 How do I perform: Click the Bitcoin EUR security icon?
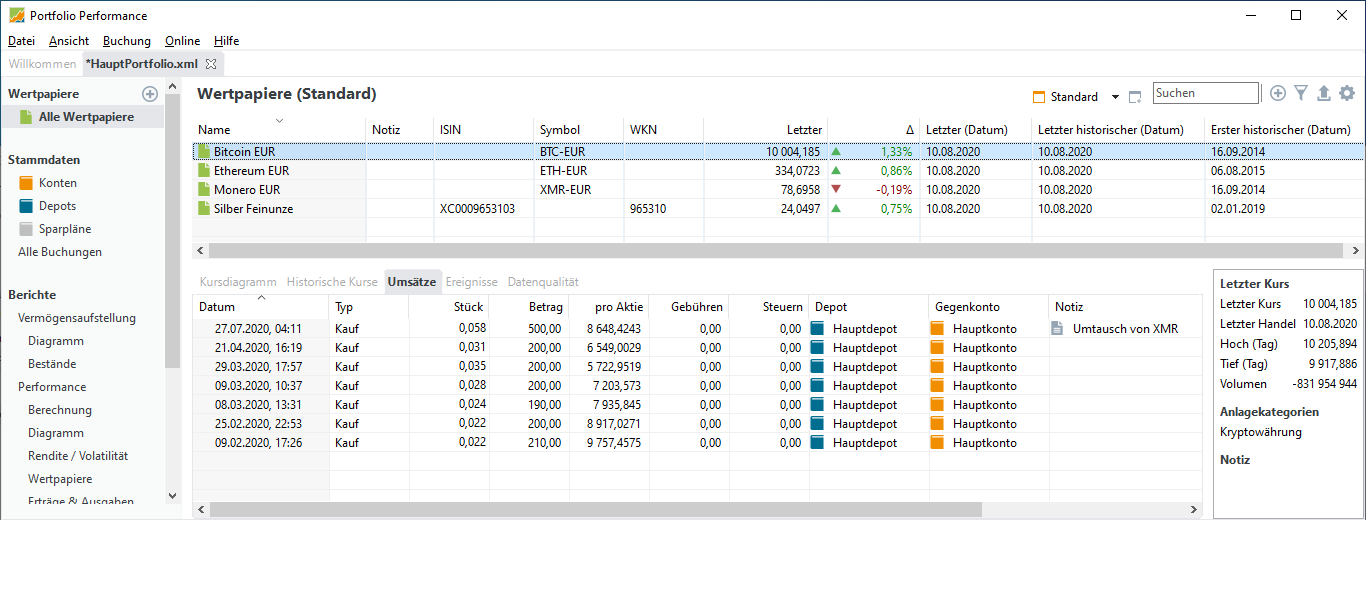click(205, 152)
